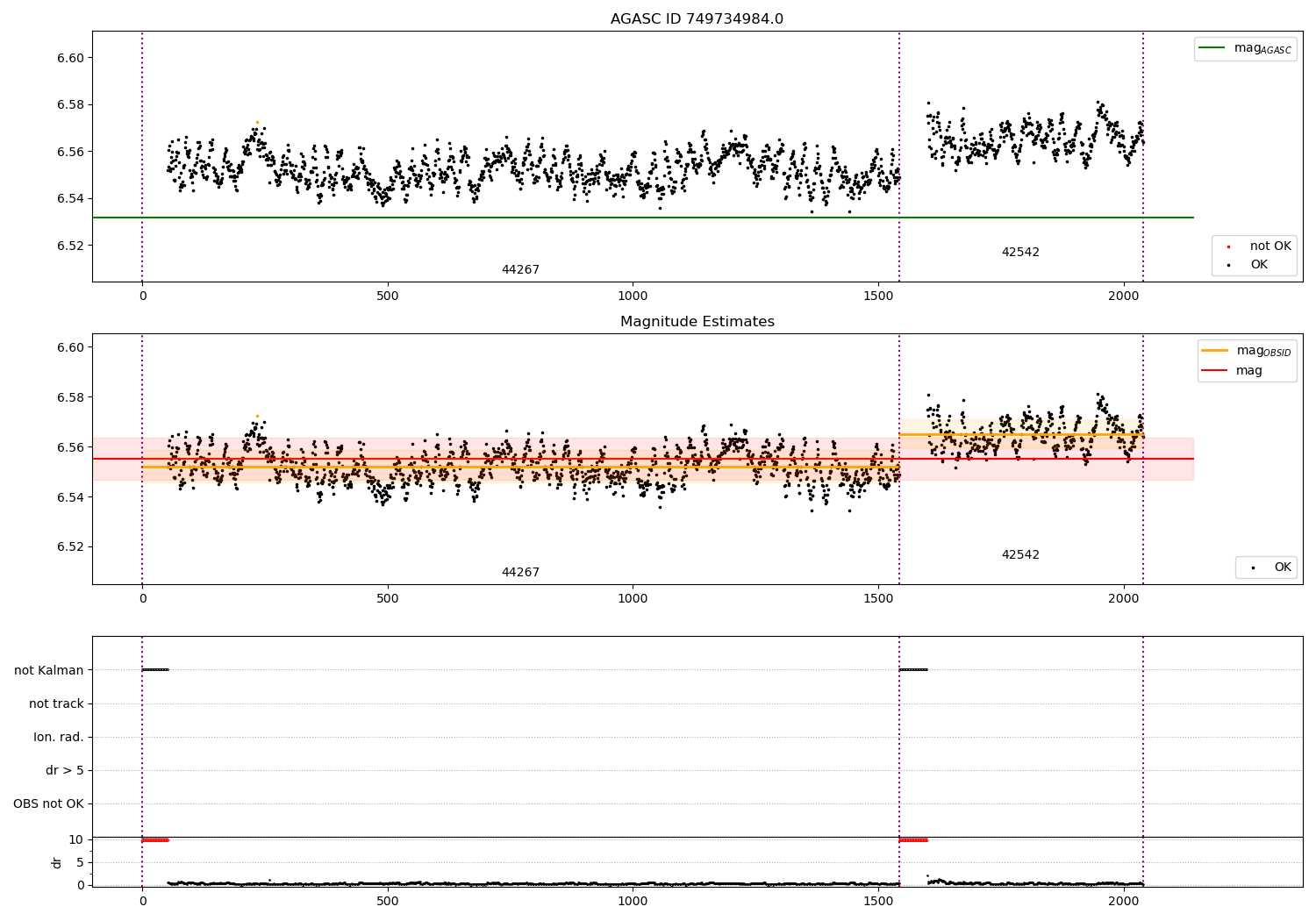Click the 'AGASC ID 749734984.0' plot title
The image size is (1316, 921).
click(x=697, y=19)
